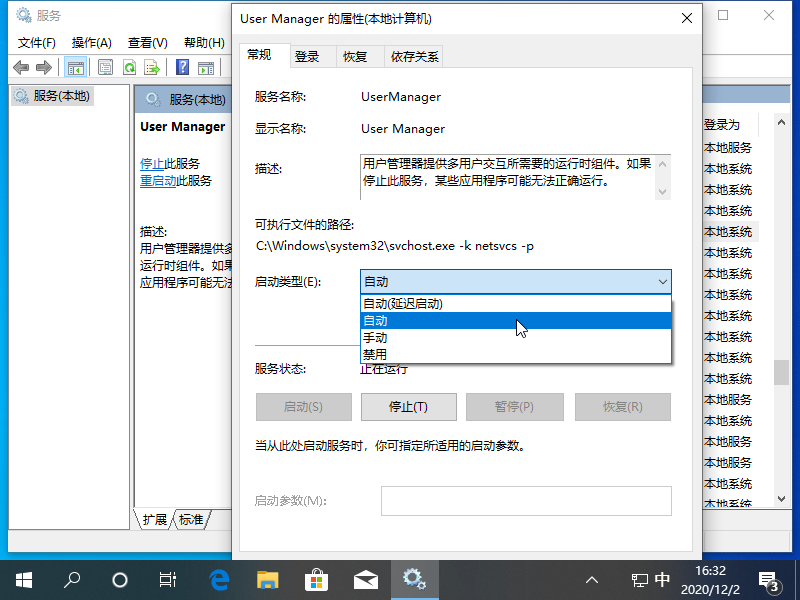Viewport: 800px width, 600px height.
Task: Click the Back arrow in Services toolbar
Action: 21,67
